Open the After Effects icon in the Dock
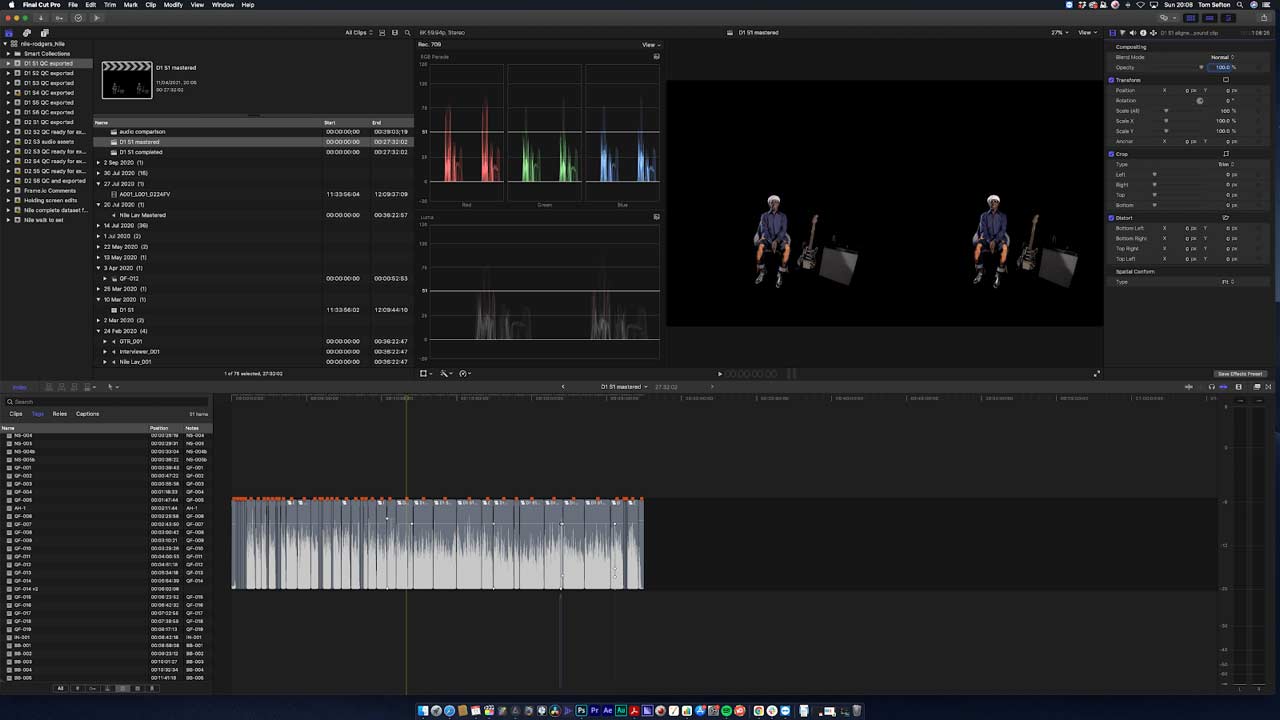Screen dimensions: 1280x720 click(x=607, y=711)
